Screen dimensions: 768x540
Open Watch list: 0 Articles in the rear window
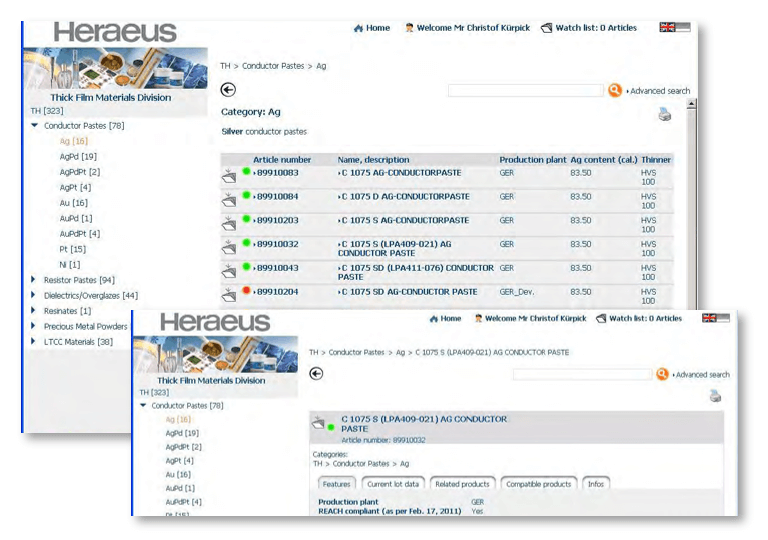tap(589, 28)
